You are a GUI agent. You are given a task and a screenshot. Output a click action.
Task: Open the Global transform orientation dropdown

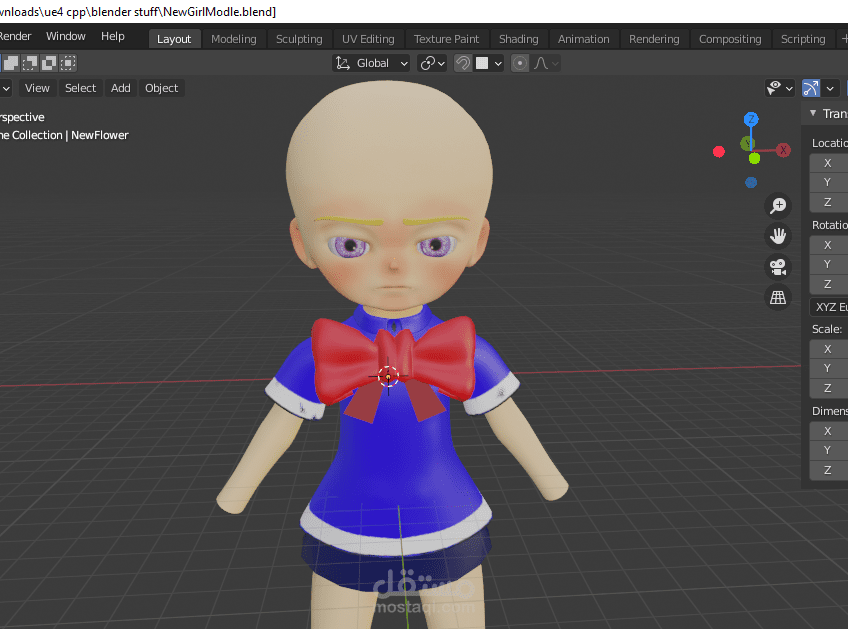tap(371, 62)
